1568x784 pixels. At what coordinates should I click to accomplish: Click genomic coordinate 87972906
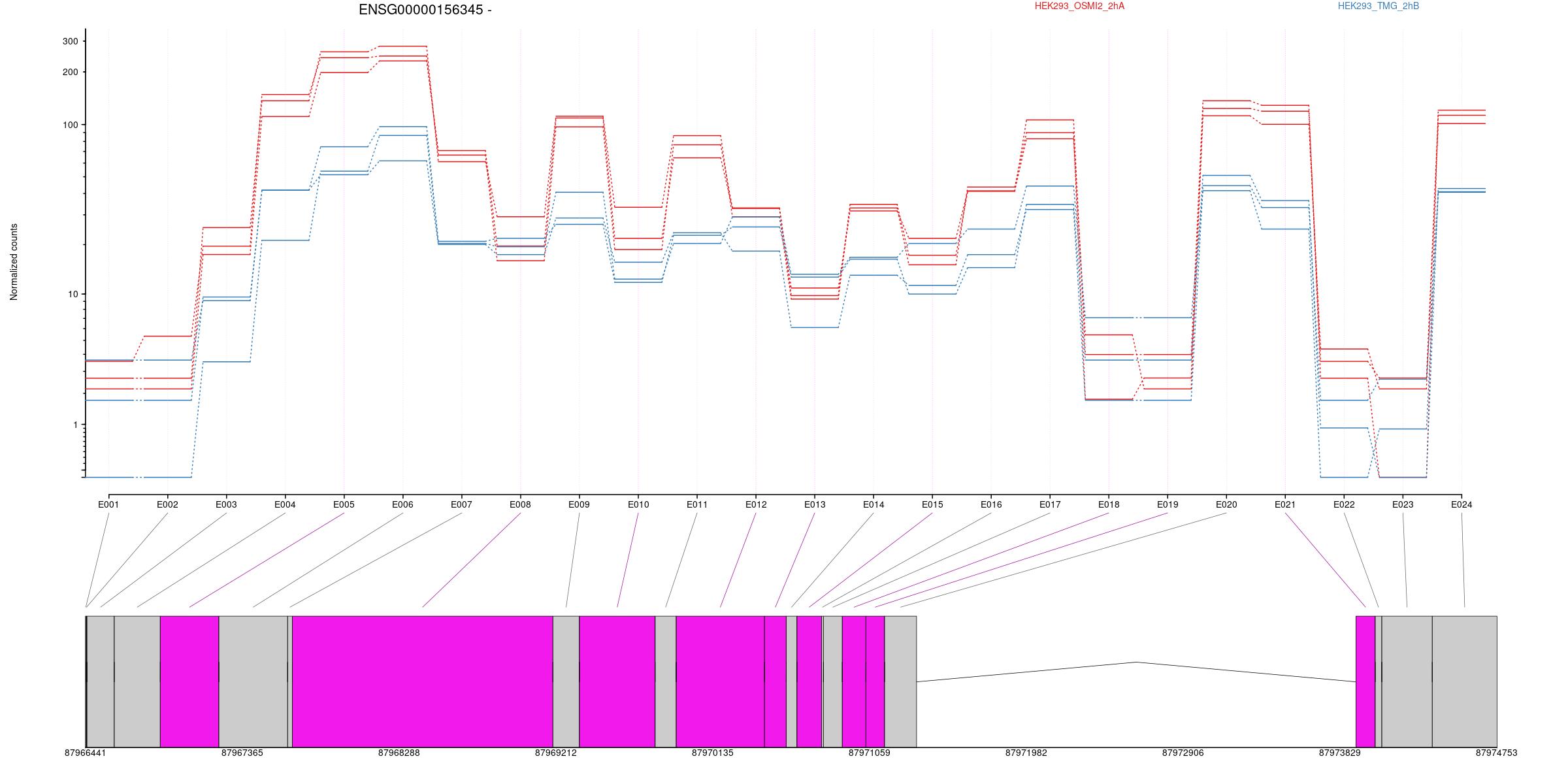coord(1183,753)
